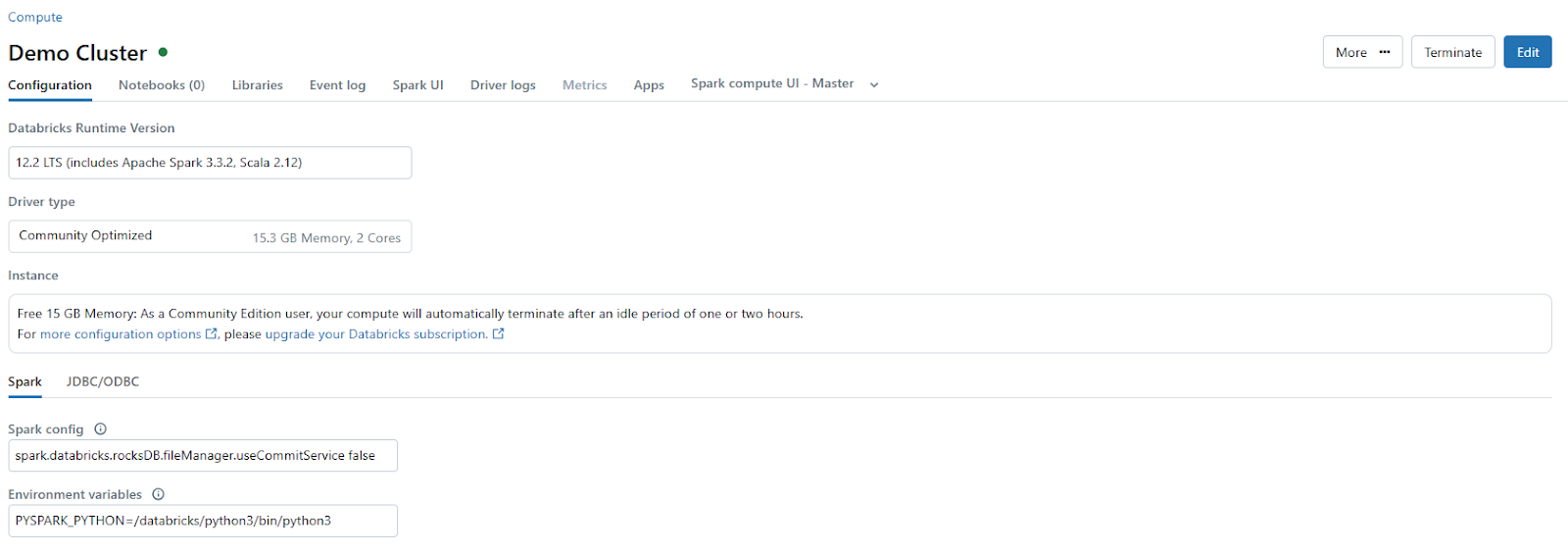Follow the Compute breadcrumb link
Screen dimensions: 1568x553
pos(35,17)
